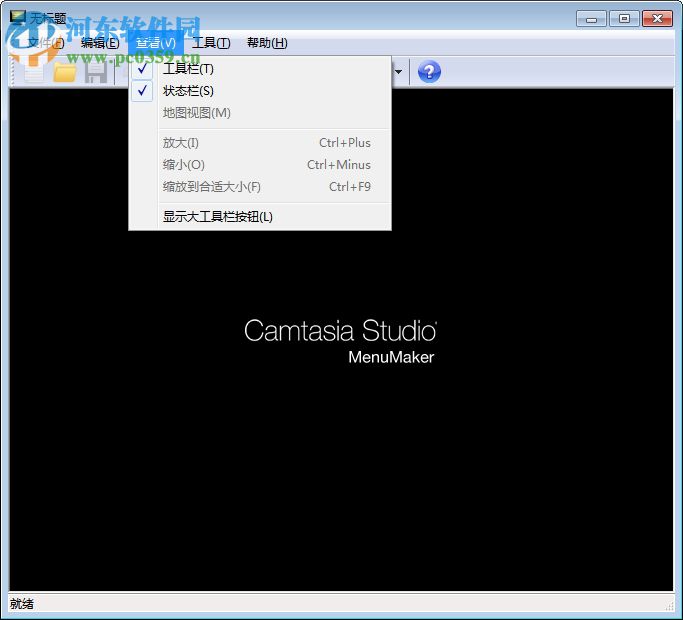Image resolution: width=683 pixels, height=620 pixels.
Task: Open the 帮助(H) menu
Action: [267, 43]
